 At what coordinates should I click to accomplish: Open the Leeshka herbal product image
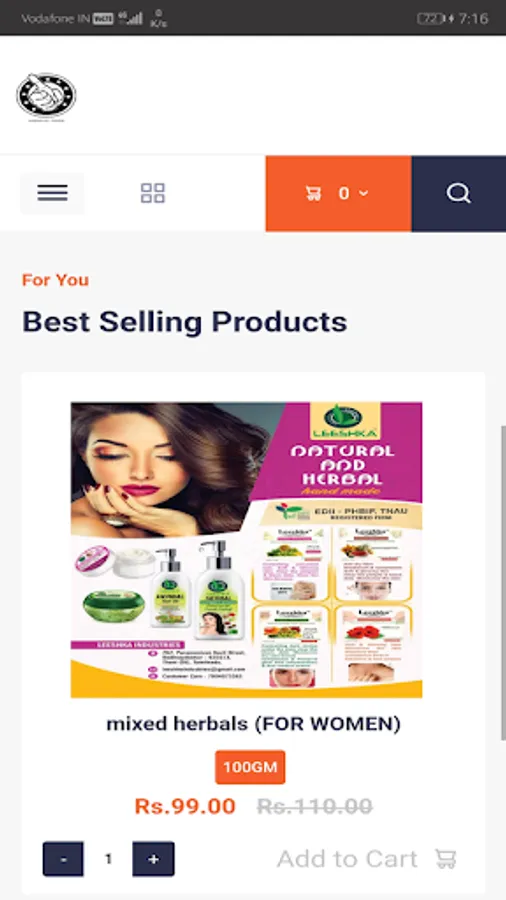[247, 550]
